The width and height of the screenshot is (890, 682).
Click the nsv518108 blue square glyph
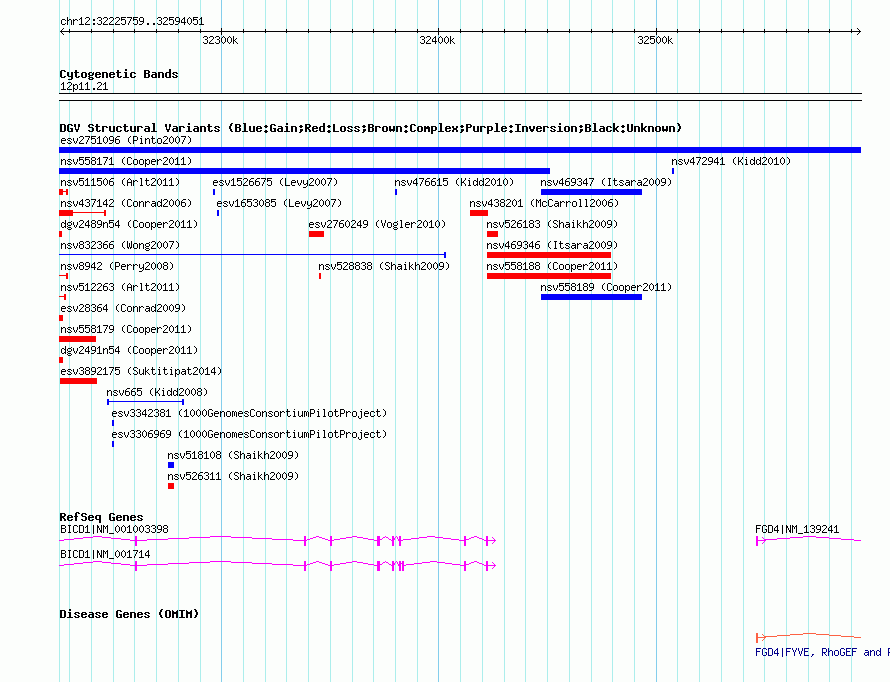171,465
